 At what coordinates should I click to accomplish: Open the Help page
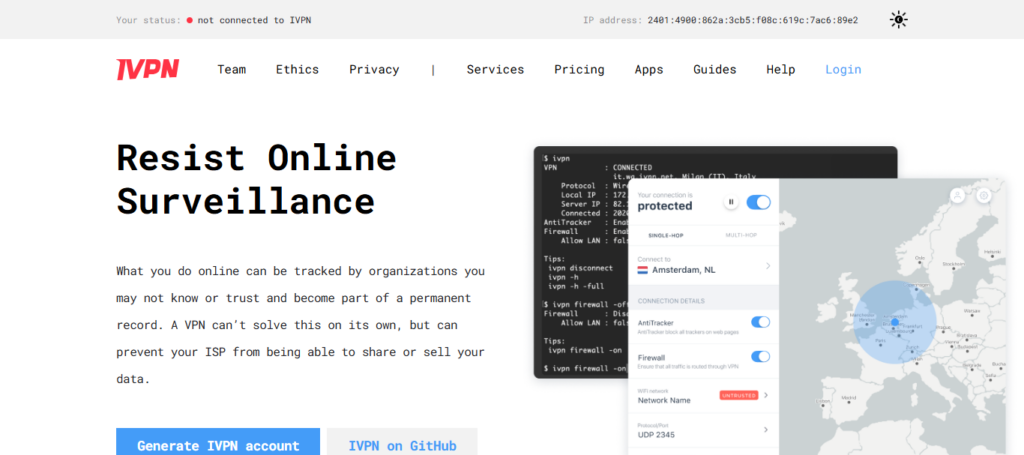(x=780, y=69)
